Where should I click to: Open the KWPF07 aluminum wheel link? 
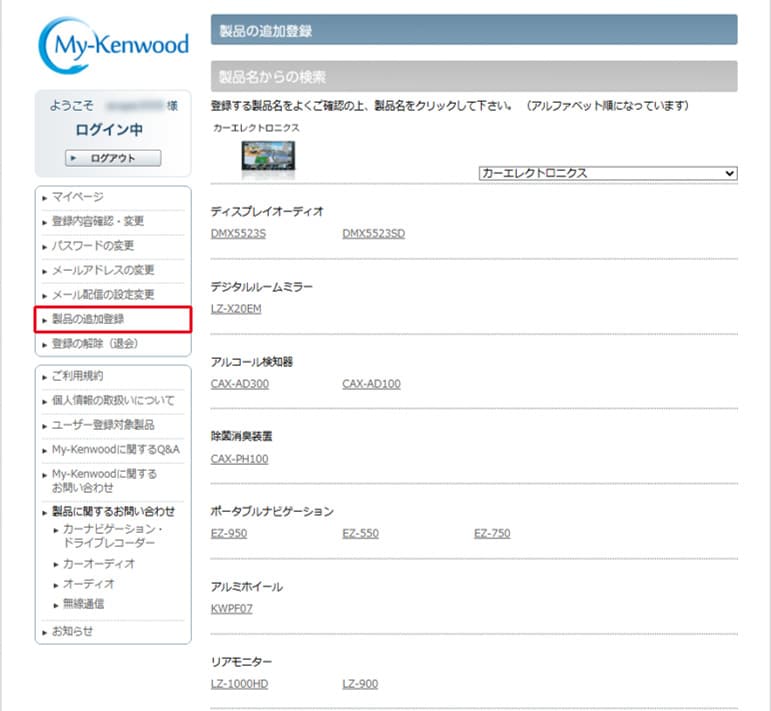tap(232, 608)
